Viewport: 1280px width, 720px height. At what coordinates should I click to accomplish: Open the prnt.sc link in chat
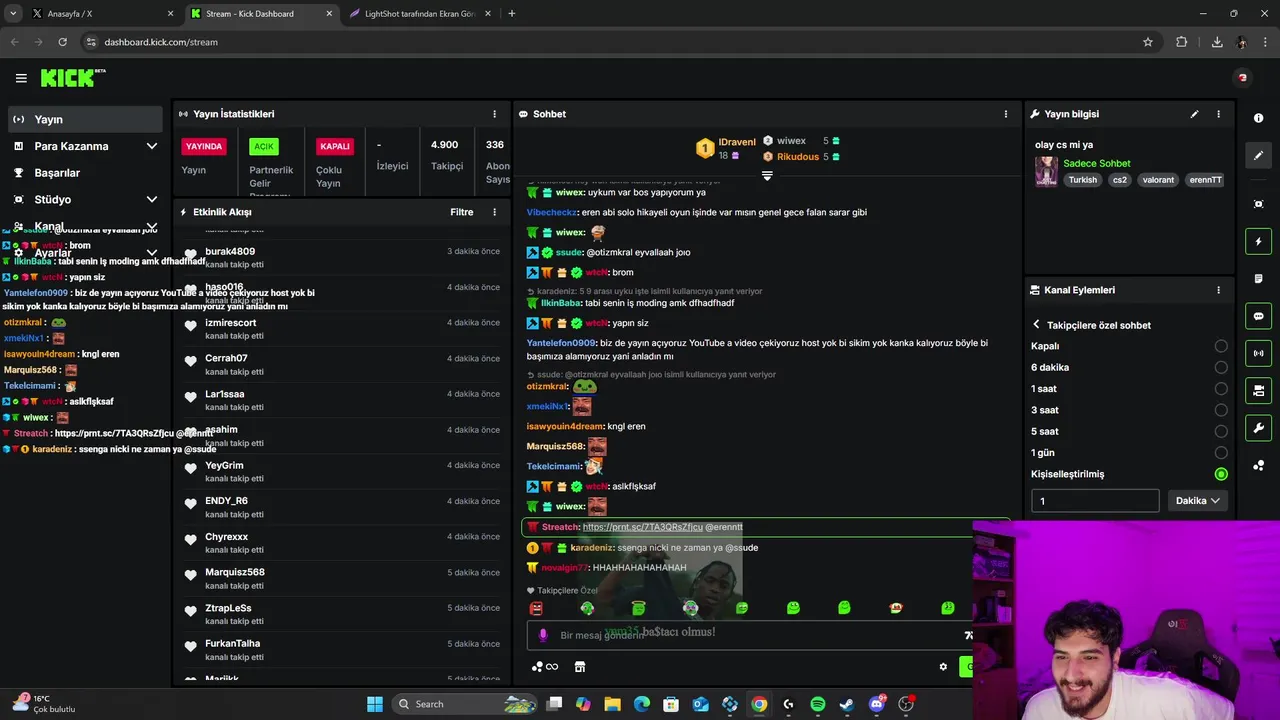pyautogui.click(x=642, y=527)
